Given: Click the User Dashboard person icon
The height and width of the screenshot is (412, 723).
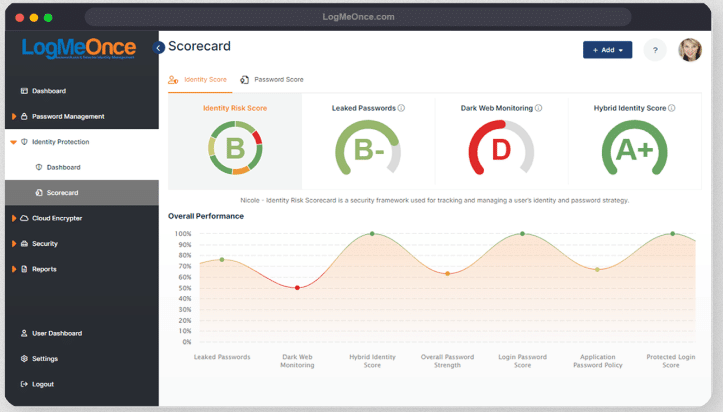Looking at the screenshot, I should tap(24, 333).
